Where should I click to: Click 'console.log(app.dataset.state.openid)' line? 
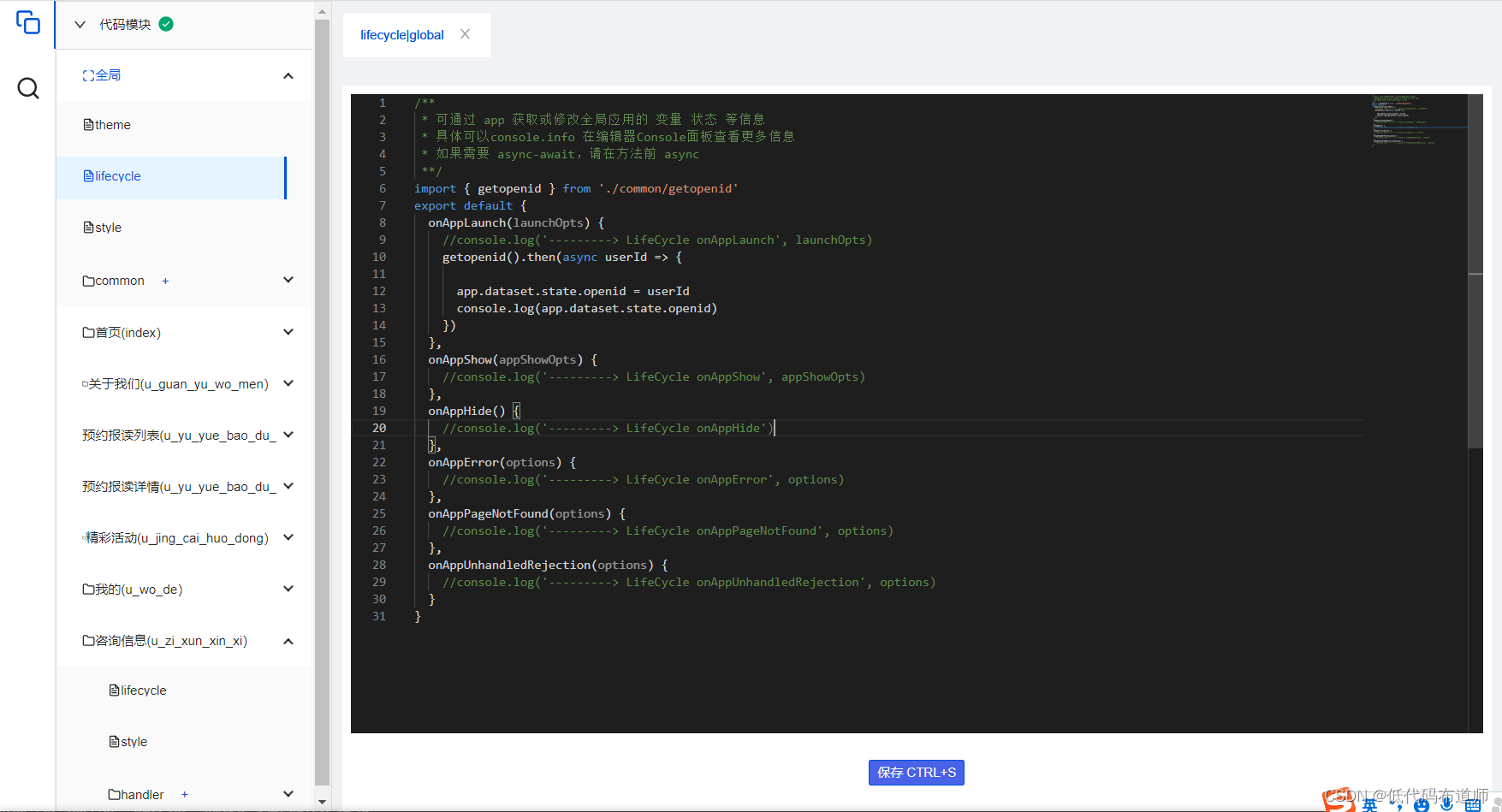pos(587,309)
